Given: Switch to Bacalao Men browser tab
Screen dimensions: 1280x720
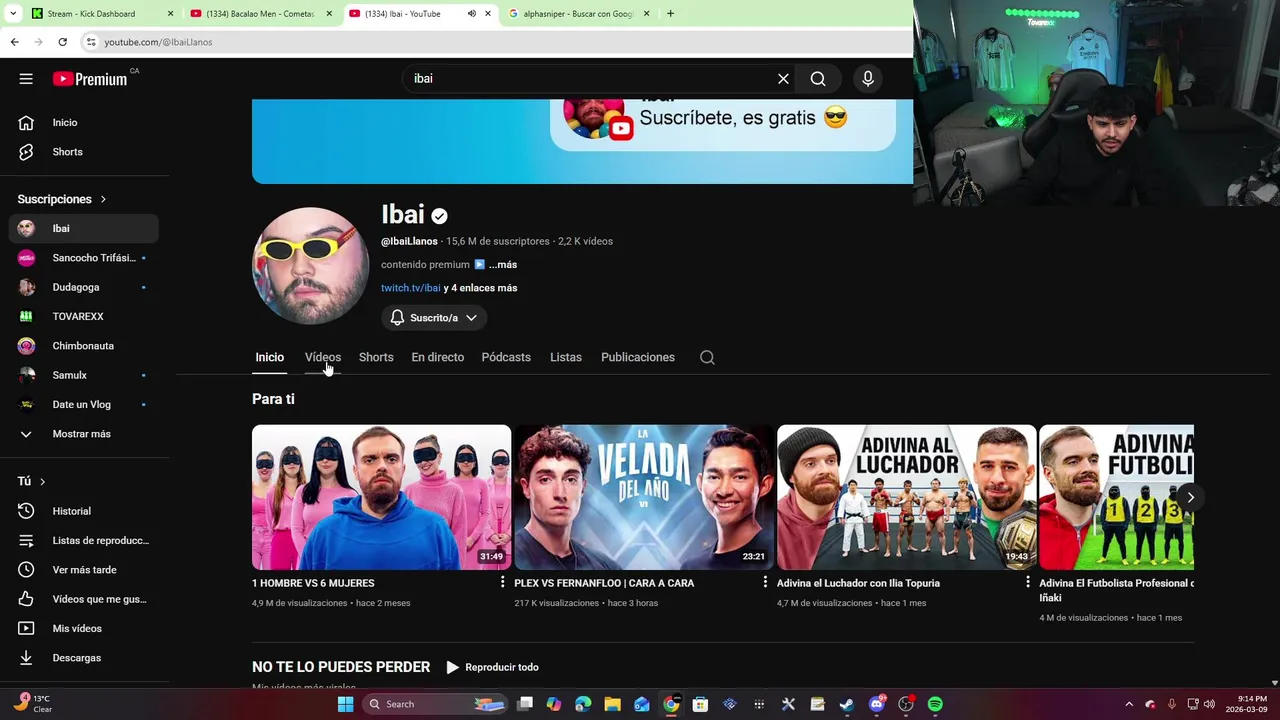Looking at the screenshot, I should coord(260,14).
